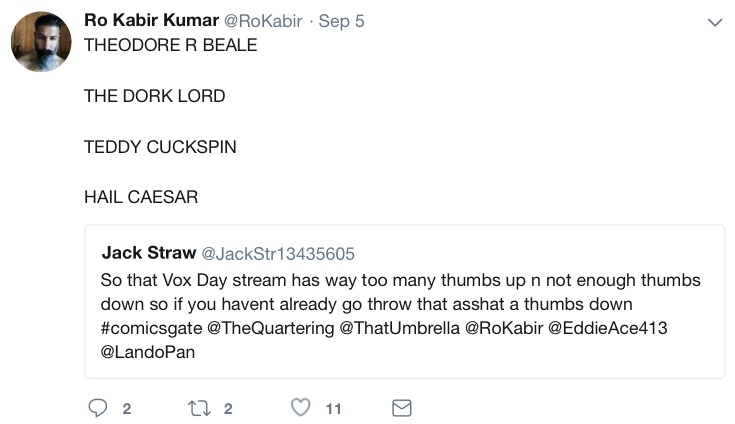Click the @RoKabir mention in quoted tweet
Screen dimensions: 735x424
[504, 328]
